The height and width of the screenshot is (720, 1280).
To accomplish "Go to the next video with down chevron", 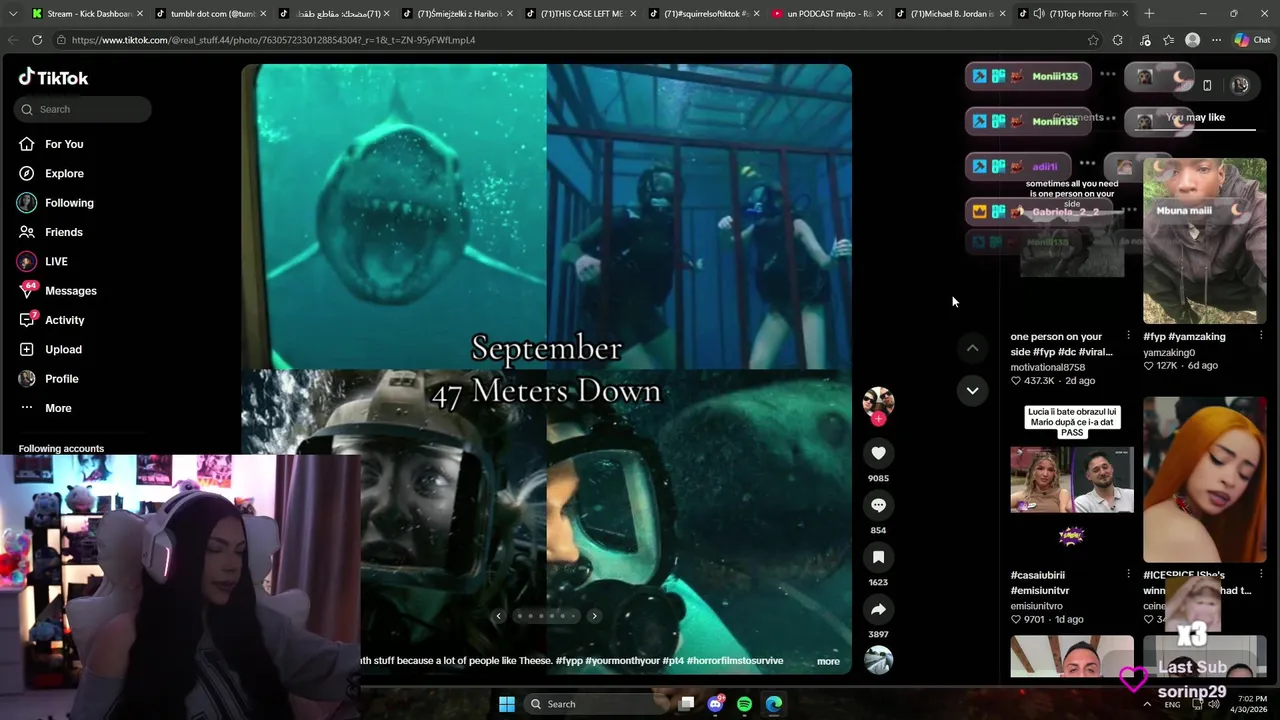I will point(972,390).
